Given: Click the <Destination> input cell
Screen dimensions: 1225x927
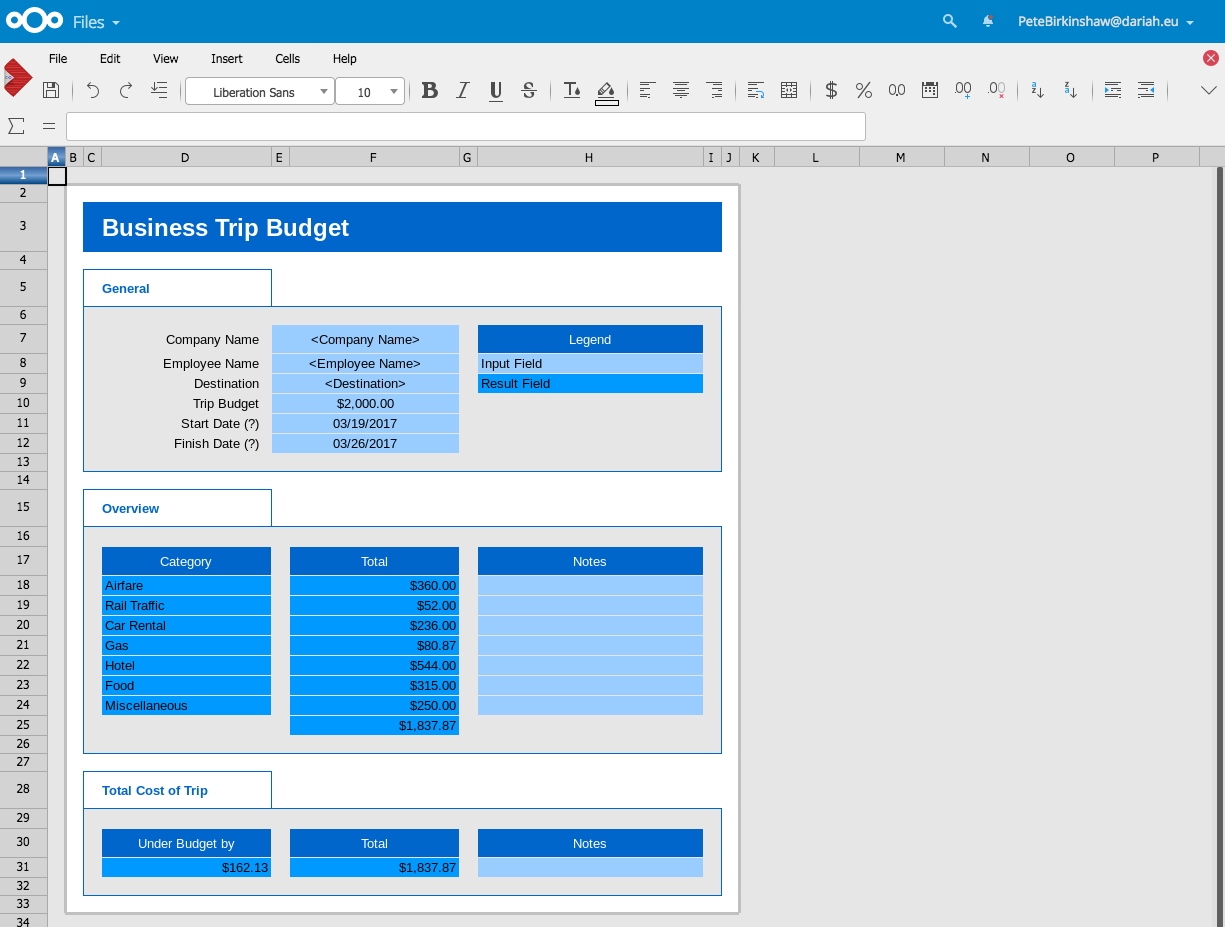Looking at the screenshot, I should [x=365, y=384].
